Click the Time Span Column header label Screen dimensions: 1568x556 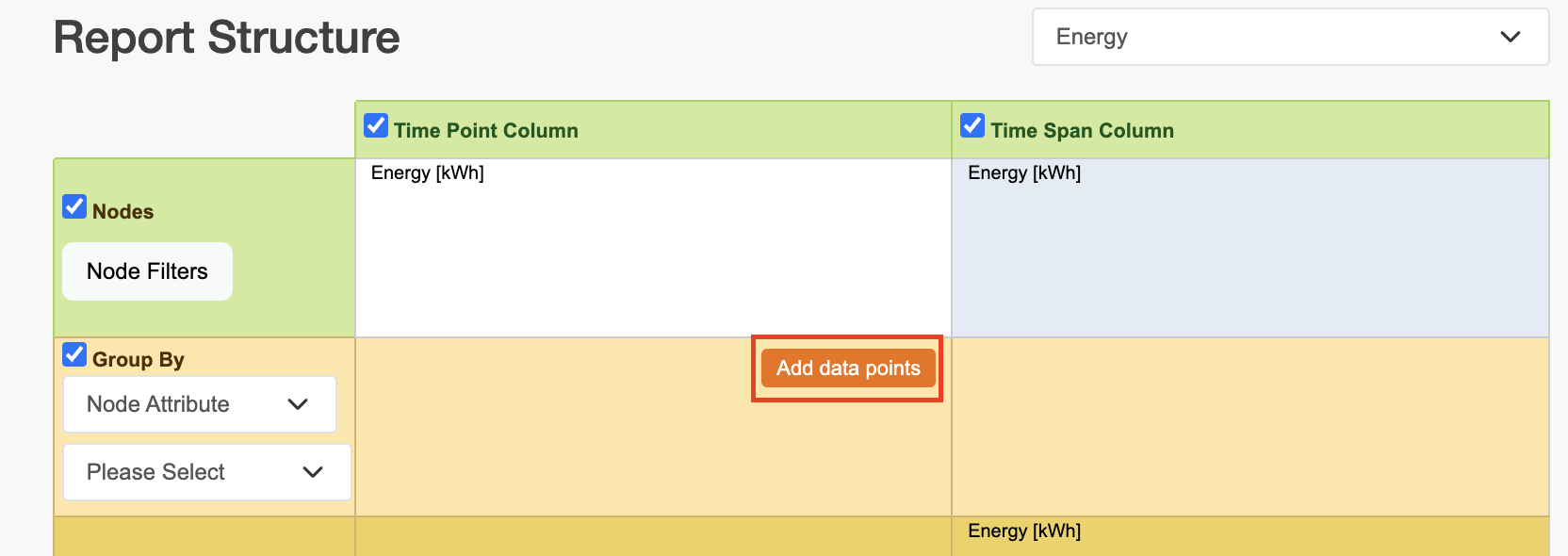point(1082,131)
